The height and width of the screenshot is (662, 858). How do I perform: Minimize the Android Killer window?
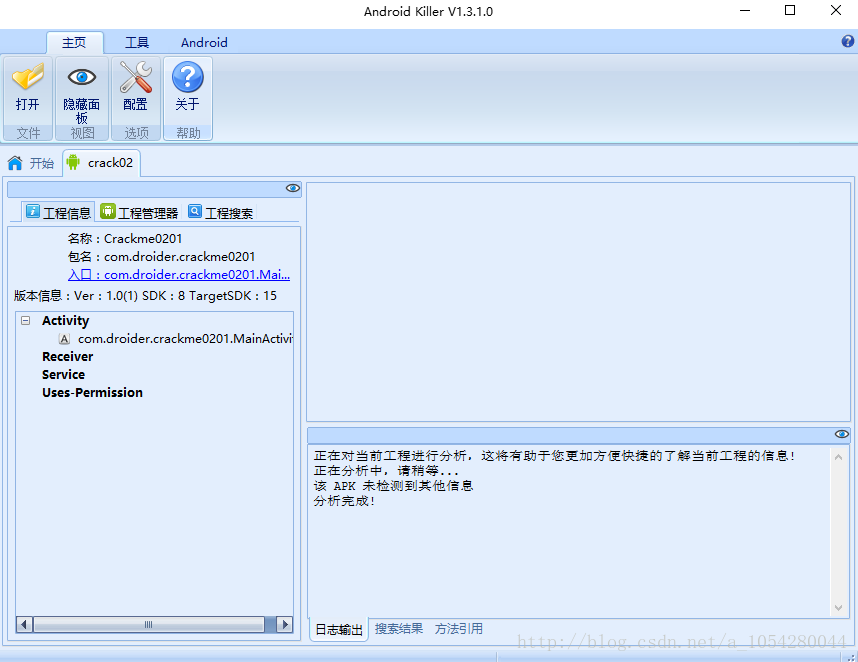coord(745,11)
